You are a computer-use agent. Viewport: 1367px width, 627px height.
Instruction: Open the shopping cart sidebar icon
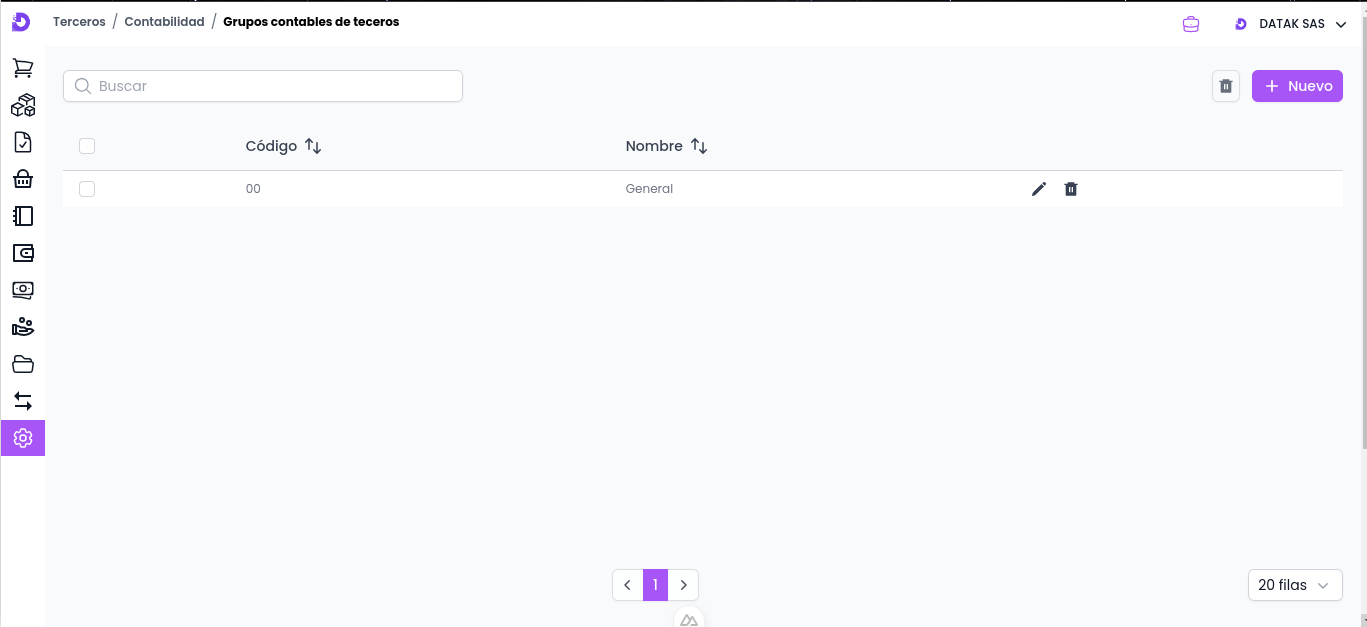22,68
